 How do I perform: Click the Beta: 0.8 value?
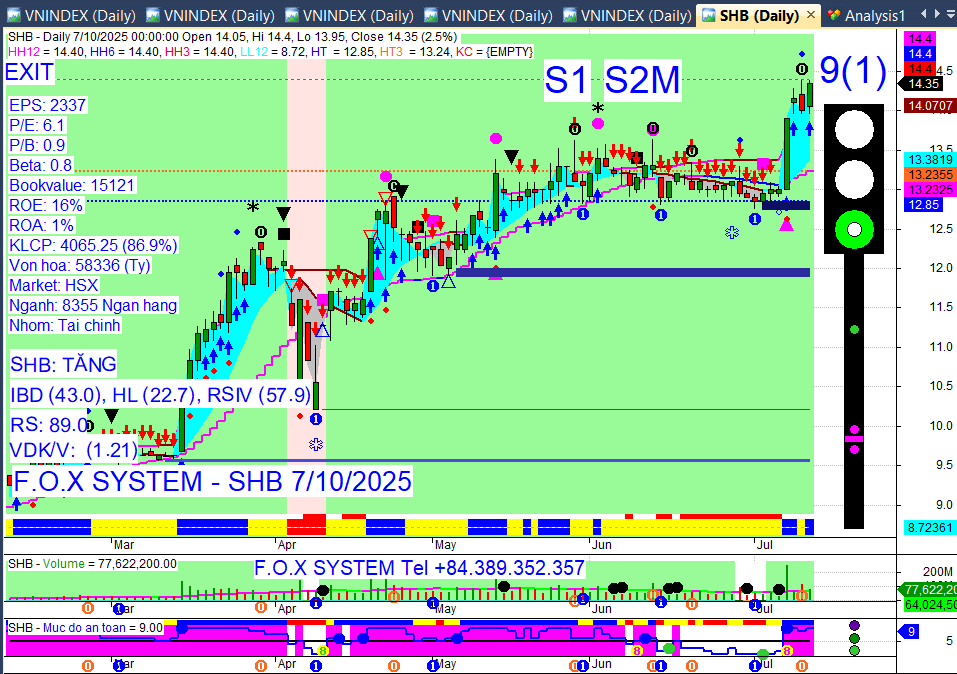tap(40, 165)
